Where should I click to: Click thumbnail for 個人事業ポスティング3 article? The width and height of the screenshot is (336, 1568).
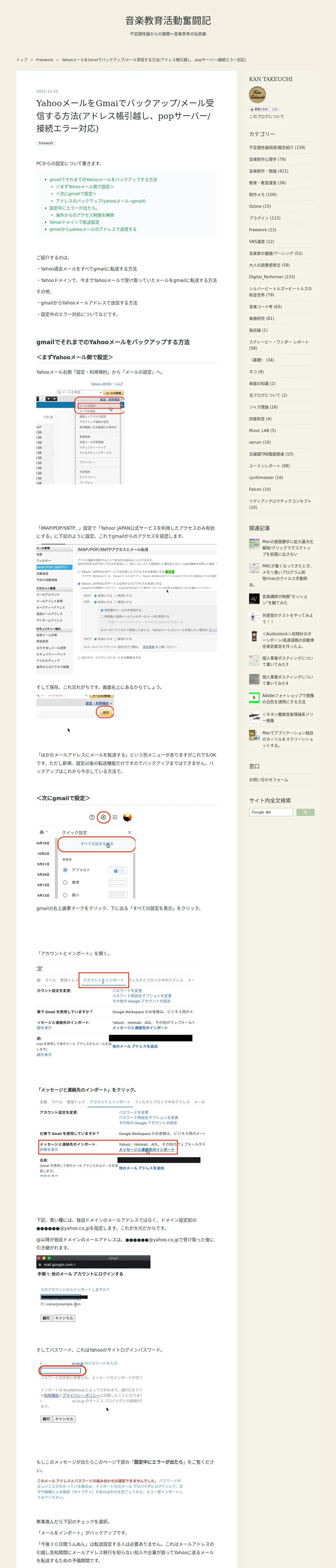click(x=254, y=660)
